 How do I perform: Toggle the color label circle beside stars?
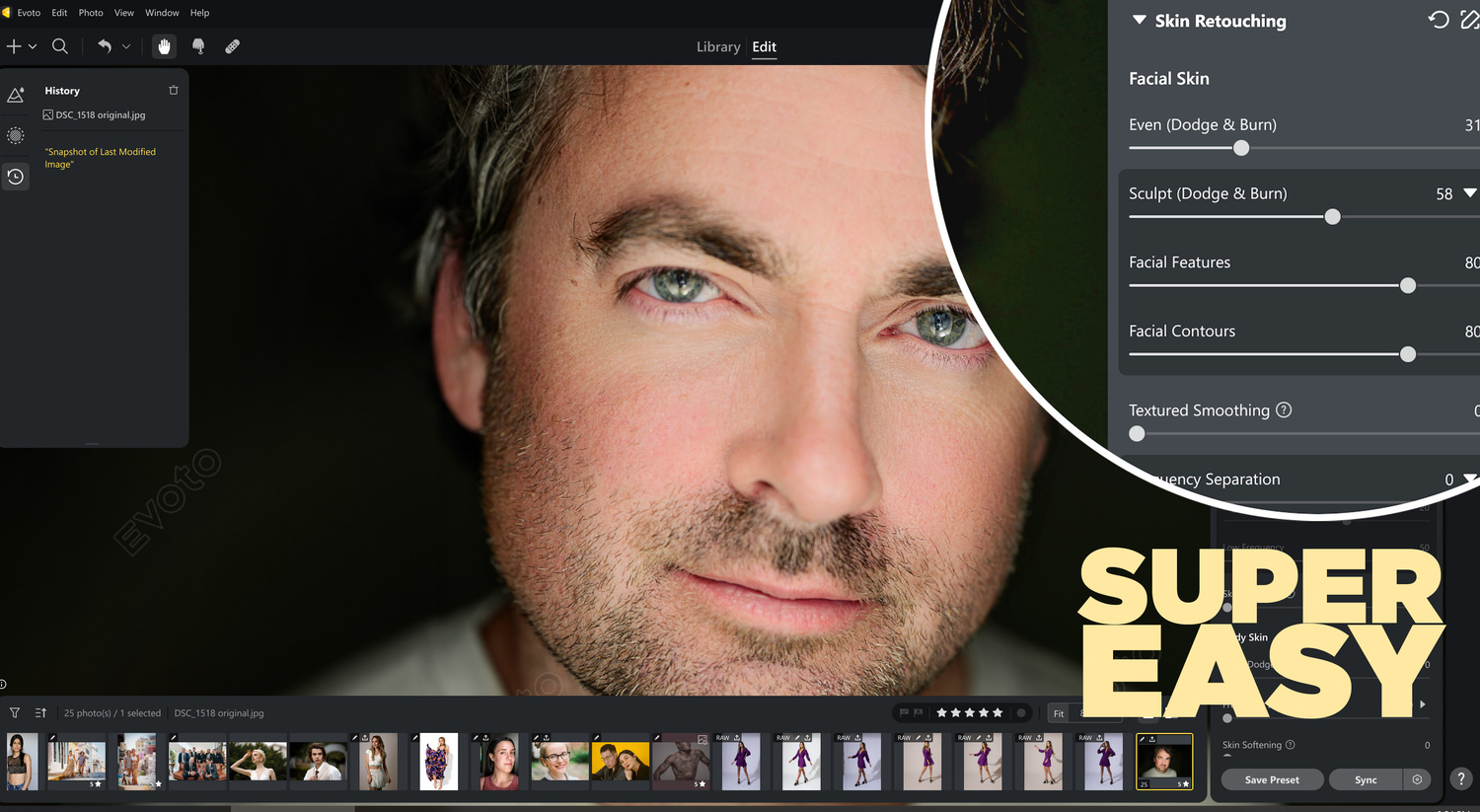point(1021,712)
